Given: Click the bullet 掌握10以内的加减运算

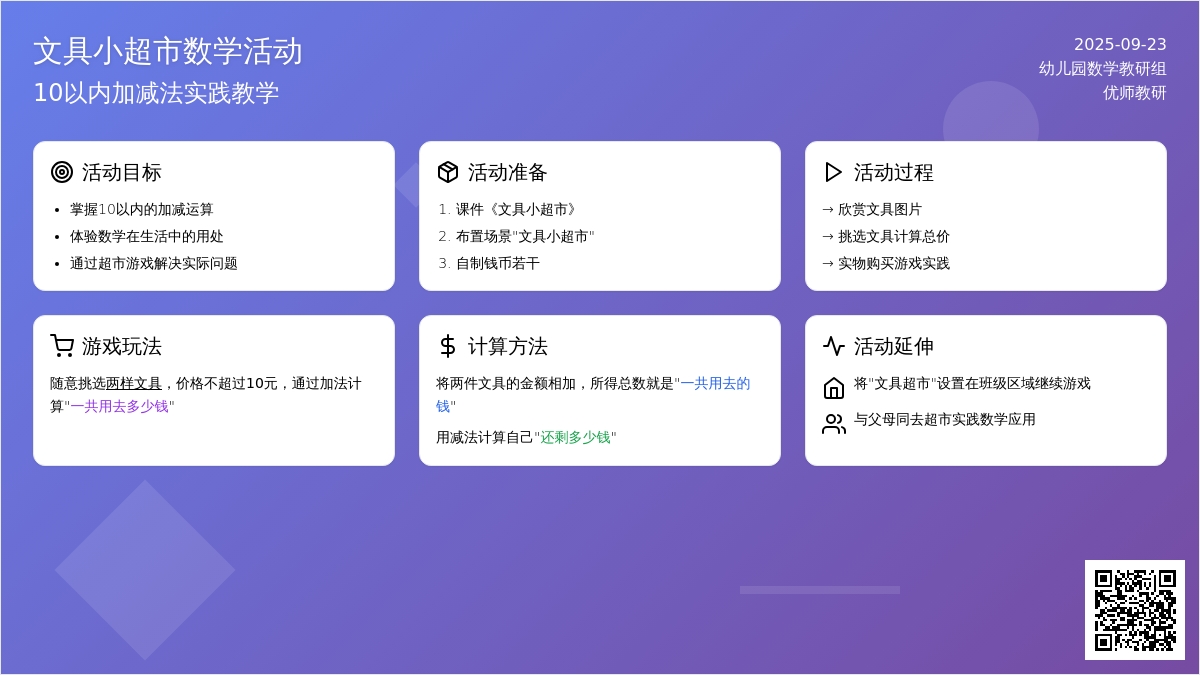Looking at the screenshot, I should coord(141,209).
